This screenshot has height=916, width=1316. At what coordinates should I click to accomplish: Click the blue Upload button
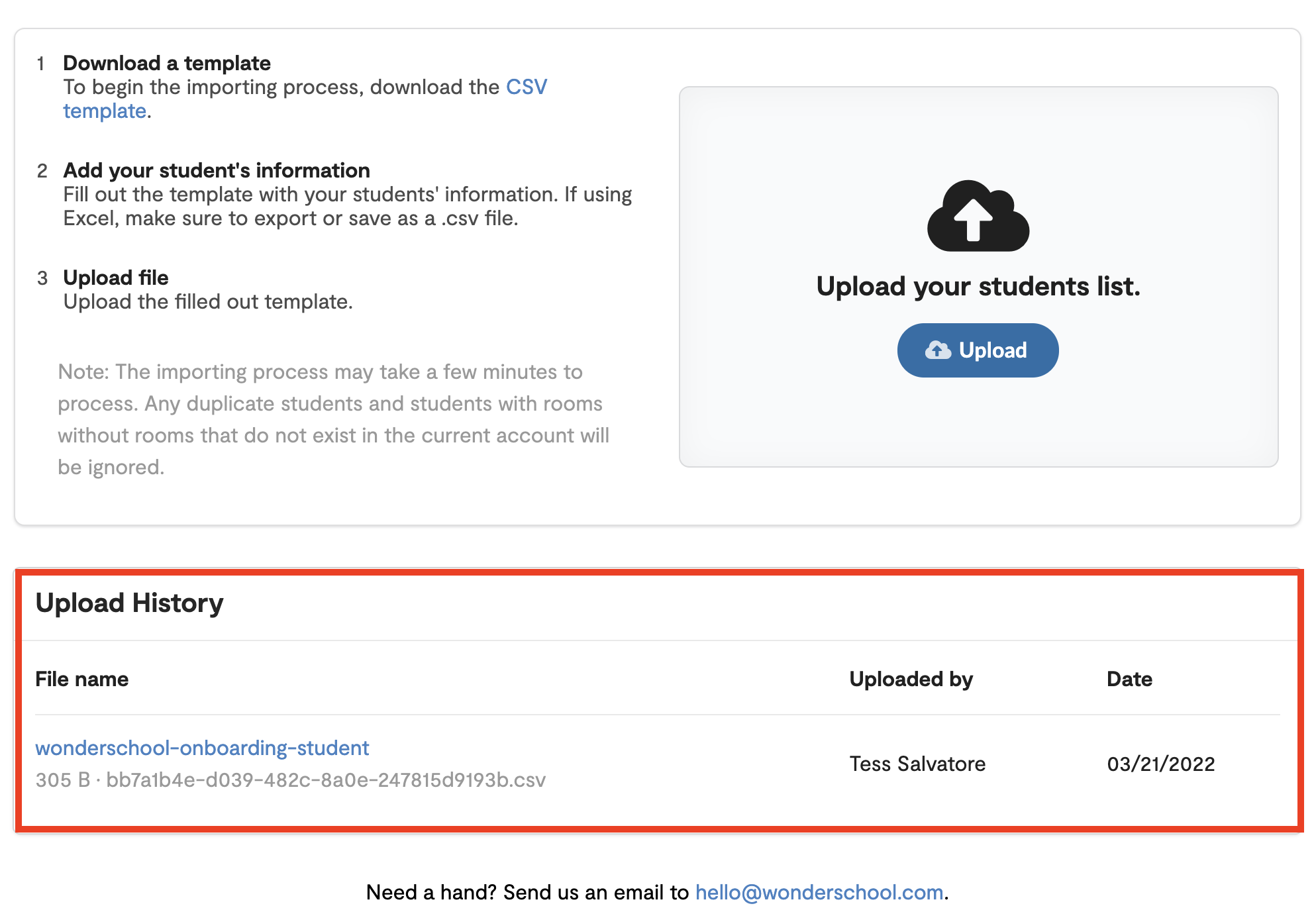[x=978, y=350]
